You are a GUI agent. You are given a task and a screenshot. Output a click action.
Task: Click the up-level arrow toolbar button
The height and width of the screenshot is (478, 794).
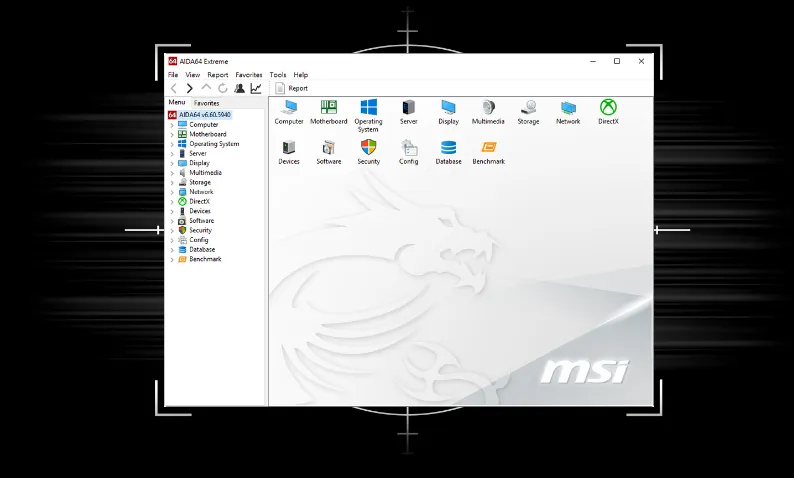(x=206, y=88)
